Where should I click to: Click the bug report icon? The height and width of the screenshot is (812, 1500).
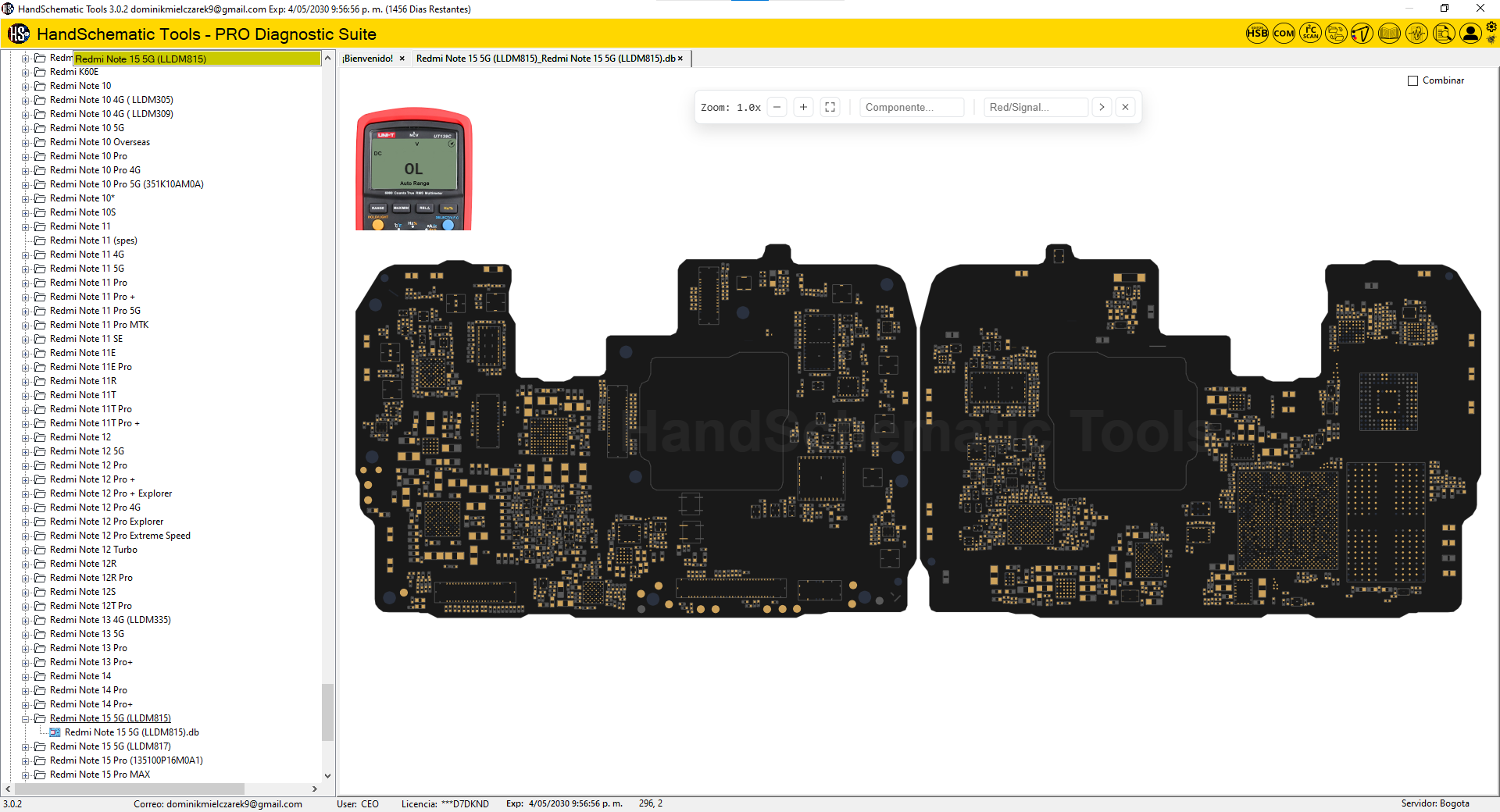[1491, 40]
